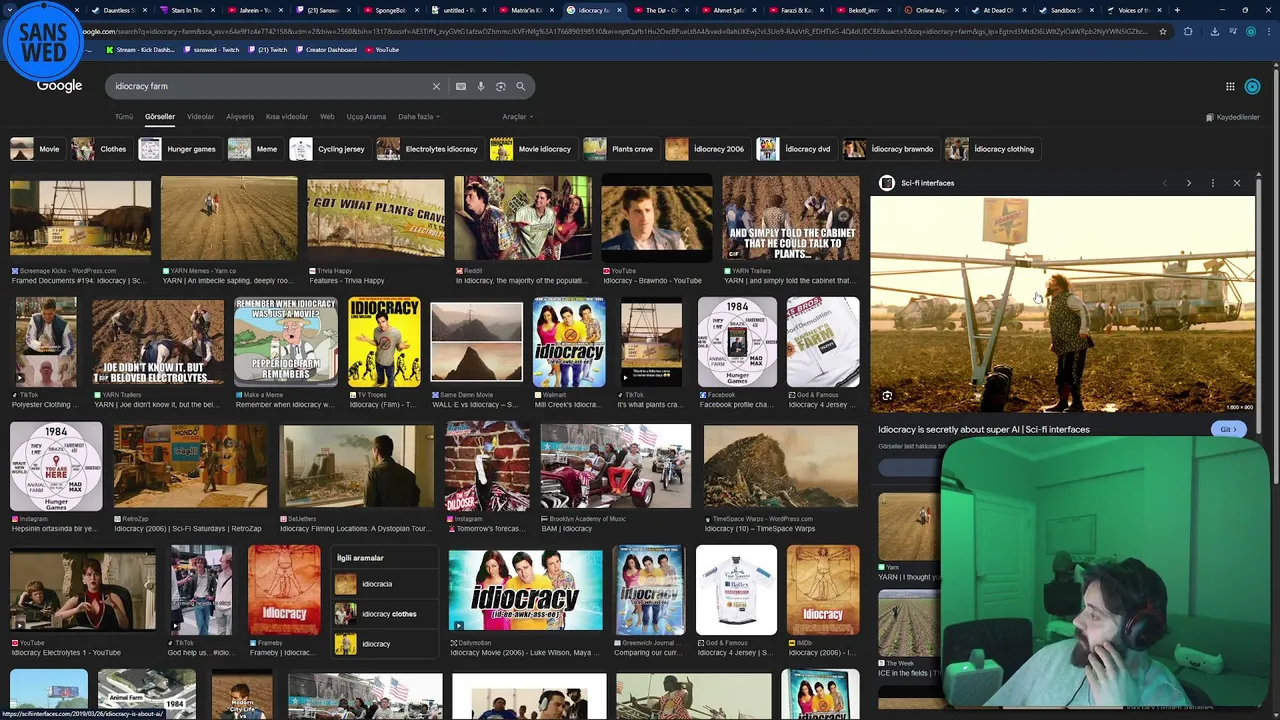Switch to the SpongeBob browser tab
1280x720 pixels.
[x=388, y=10]
